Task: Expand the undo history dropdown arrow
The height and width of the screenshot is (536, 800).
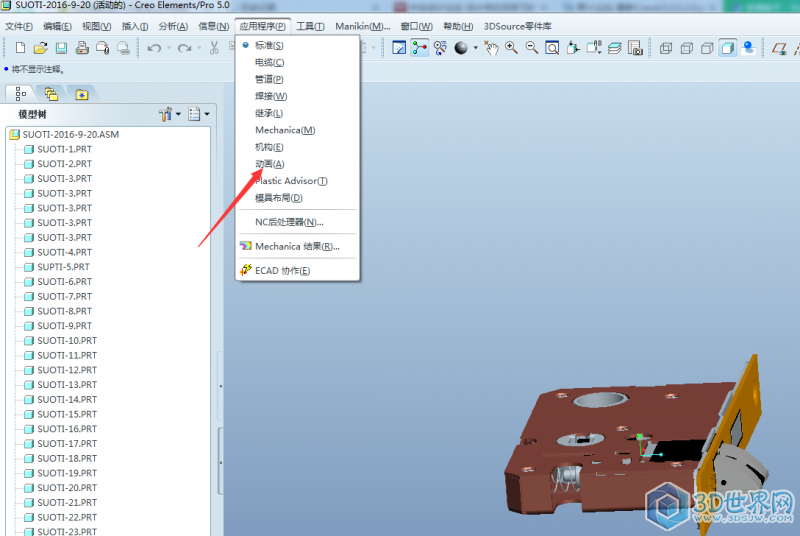Action: 169,48
